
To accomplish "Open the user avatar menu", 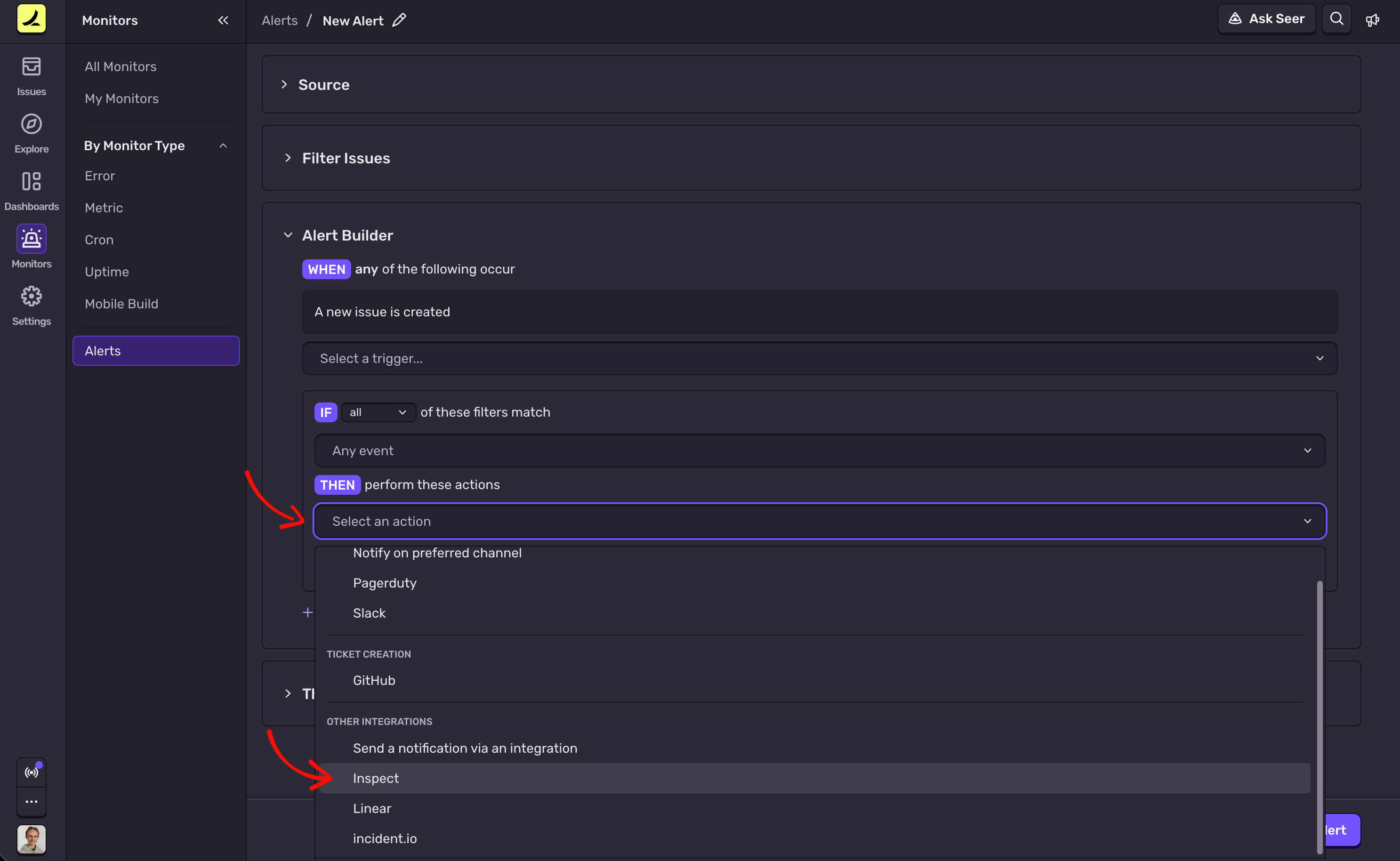I will tap(32, 839).
